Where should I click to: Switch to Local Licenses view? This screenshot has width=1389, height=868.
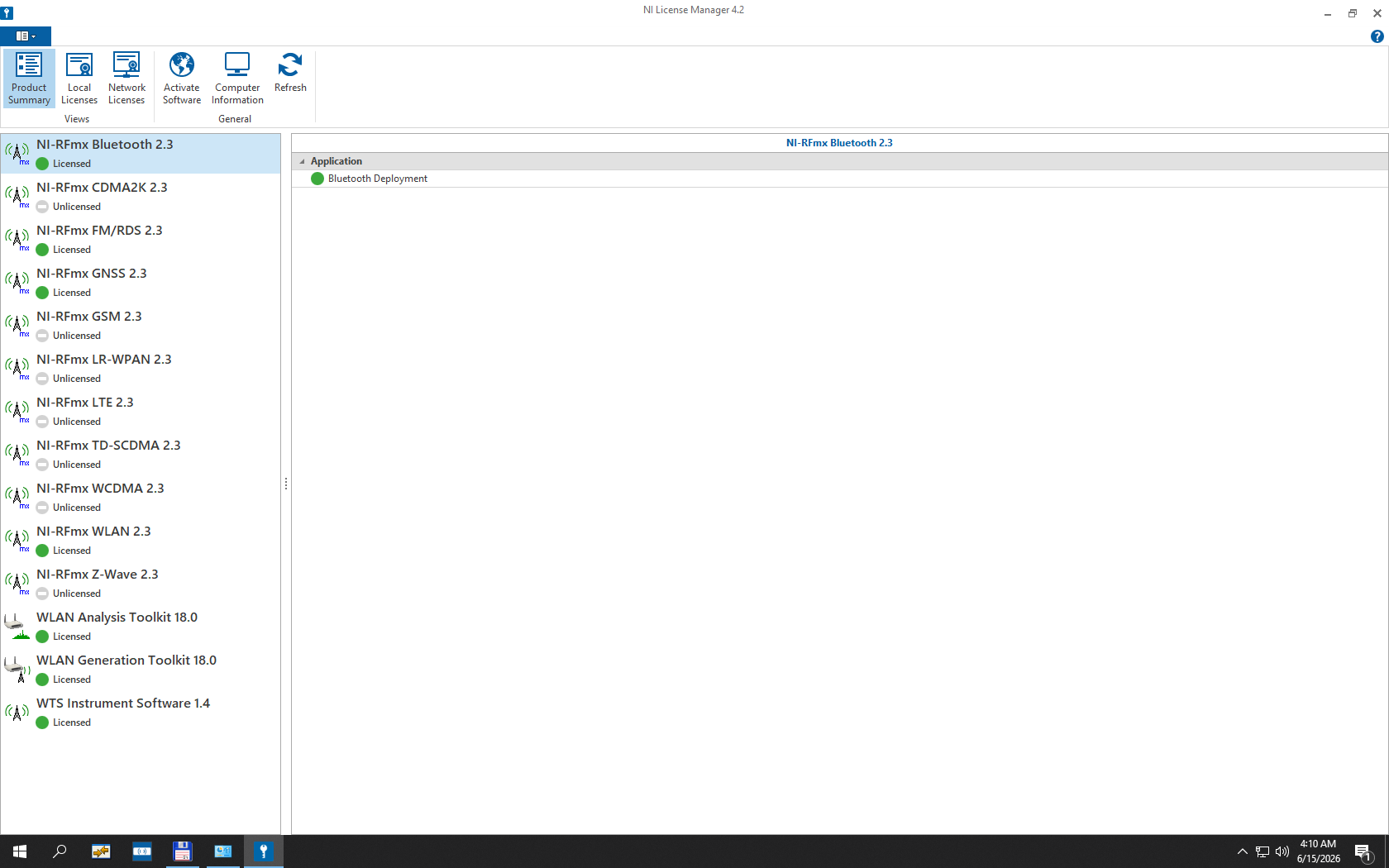point(79,79)
